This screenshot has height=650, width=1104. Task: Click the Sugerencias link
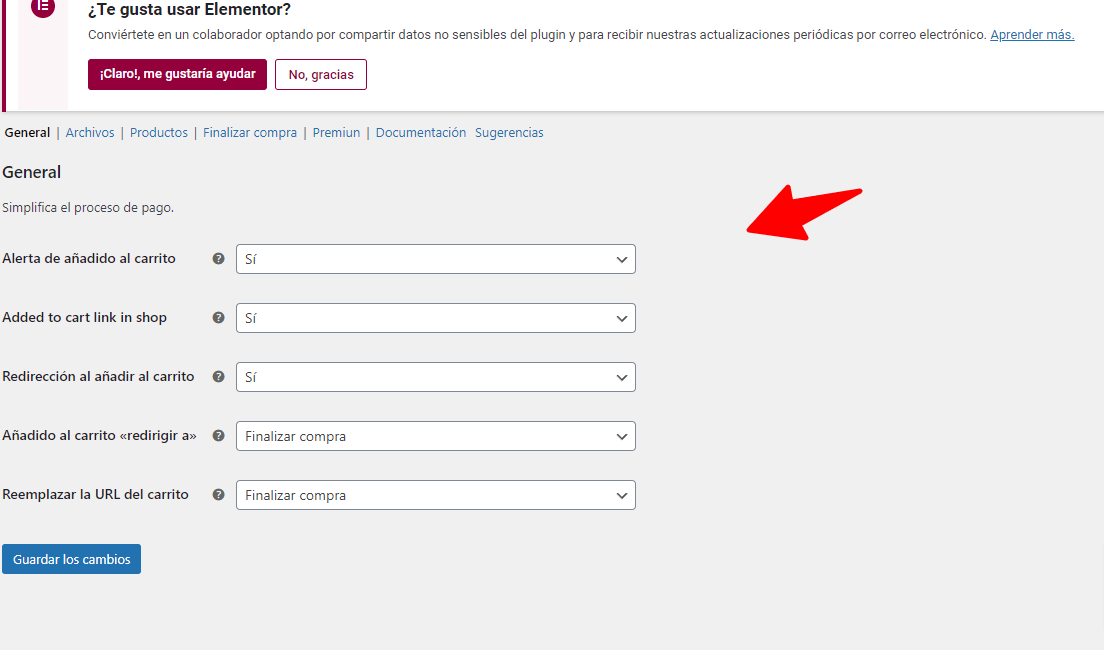point(509,132)
